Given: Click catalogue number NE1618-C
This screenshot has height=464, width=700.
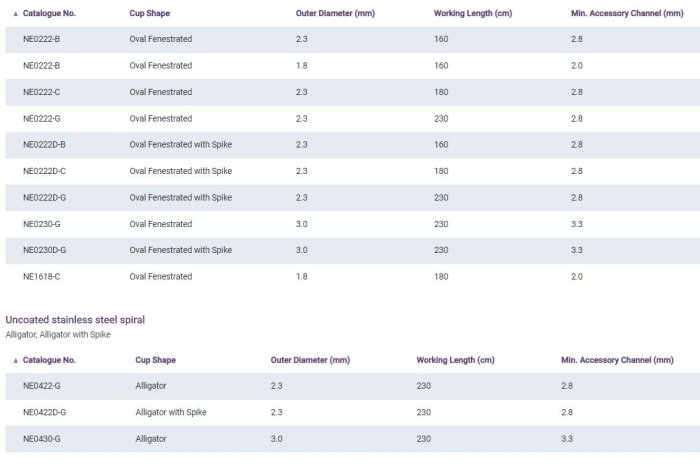Looking at the screenshot, I should point(41,275).
